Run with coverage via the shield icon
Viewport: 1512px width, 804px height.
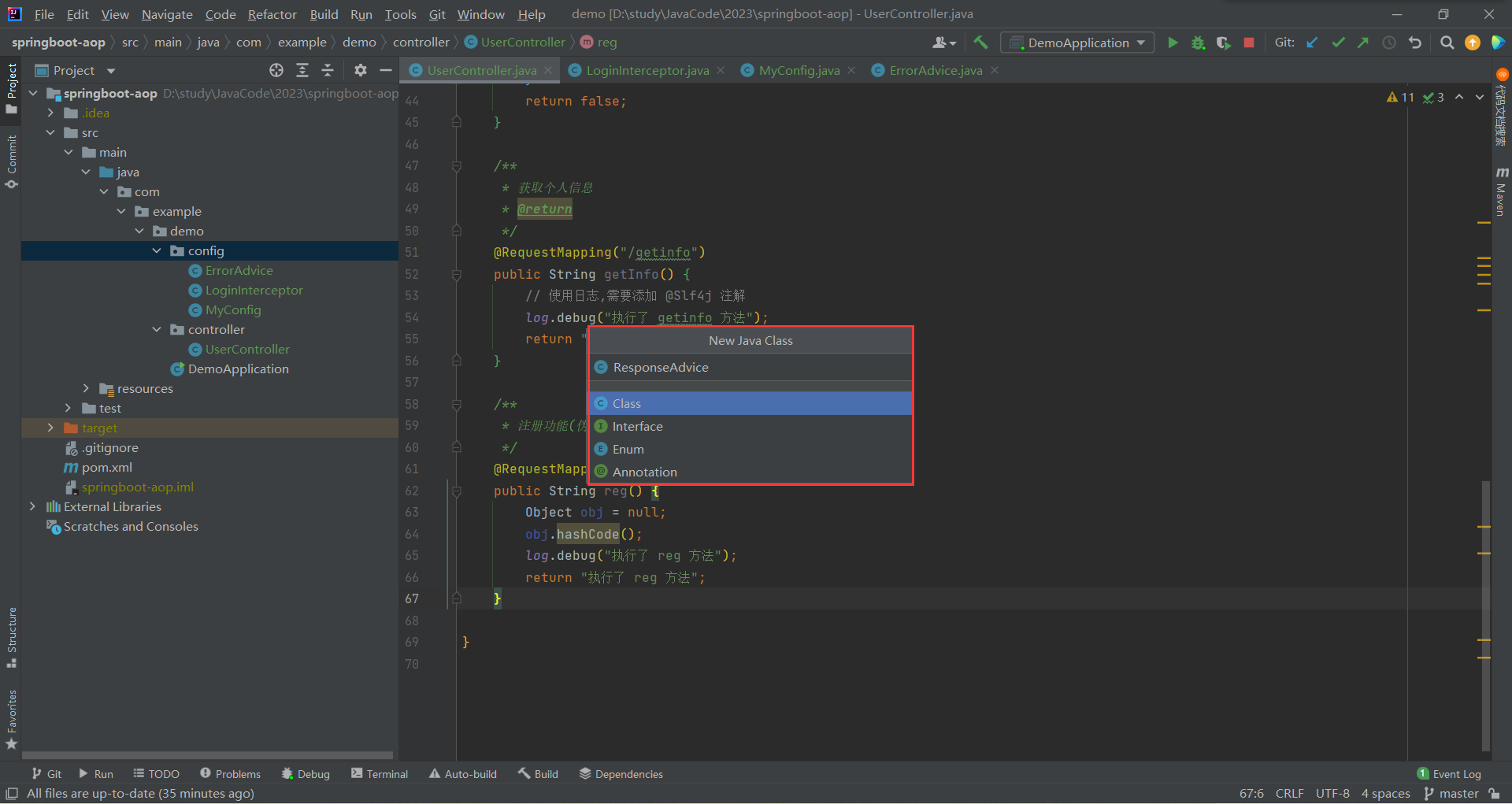[x=1223, y=43]
